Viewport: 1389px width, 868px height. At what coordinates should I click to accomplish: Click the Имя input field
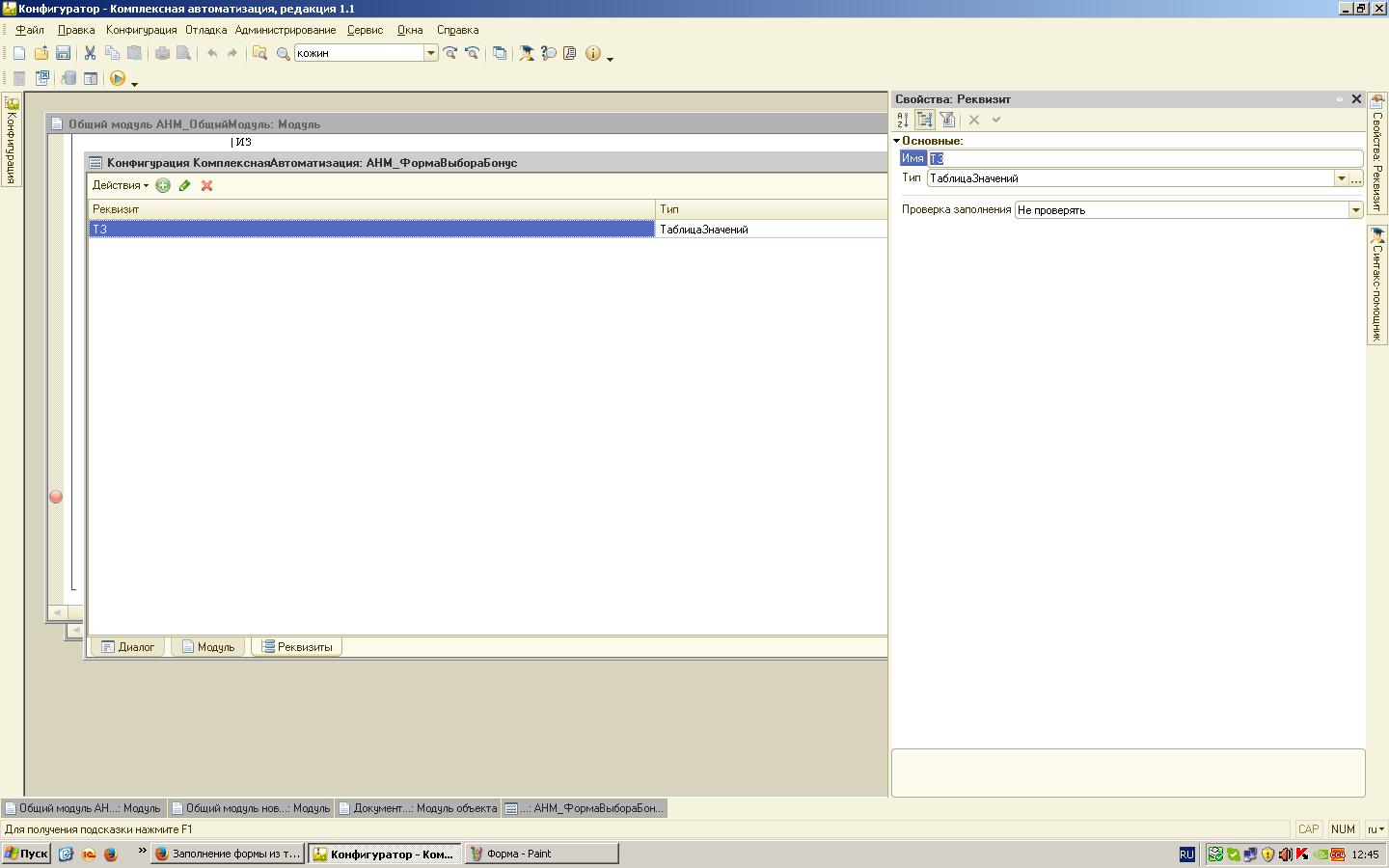point(1144,158)
